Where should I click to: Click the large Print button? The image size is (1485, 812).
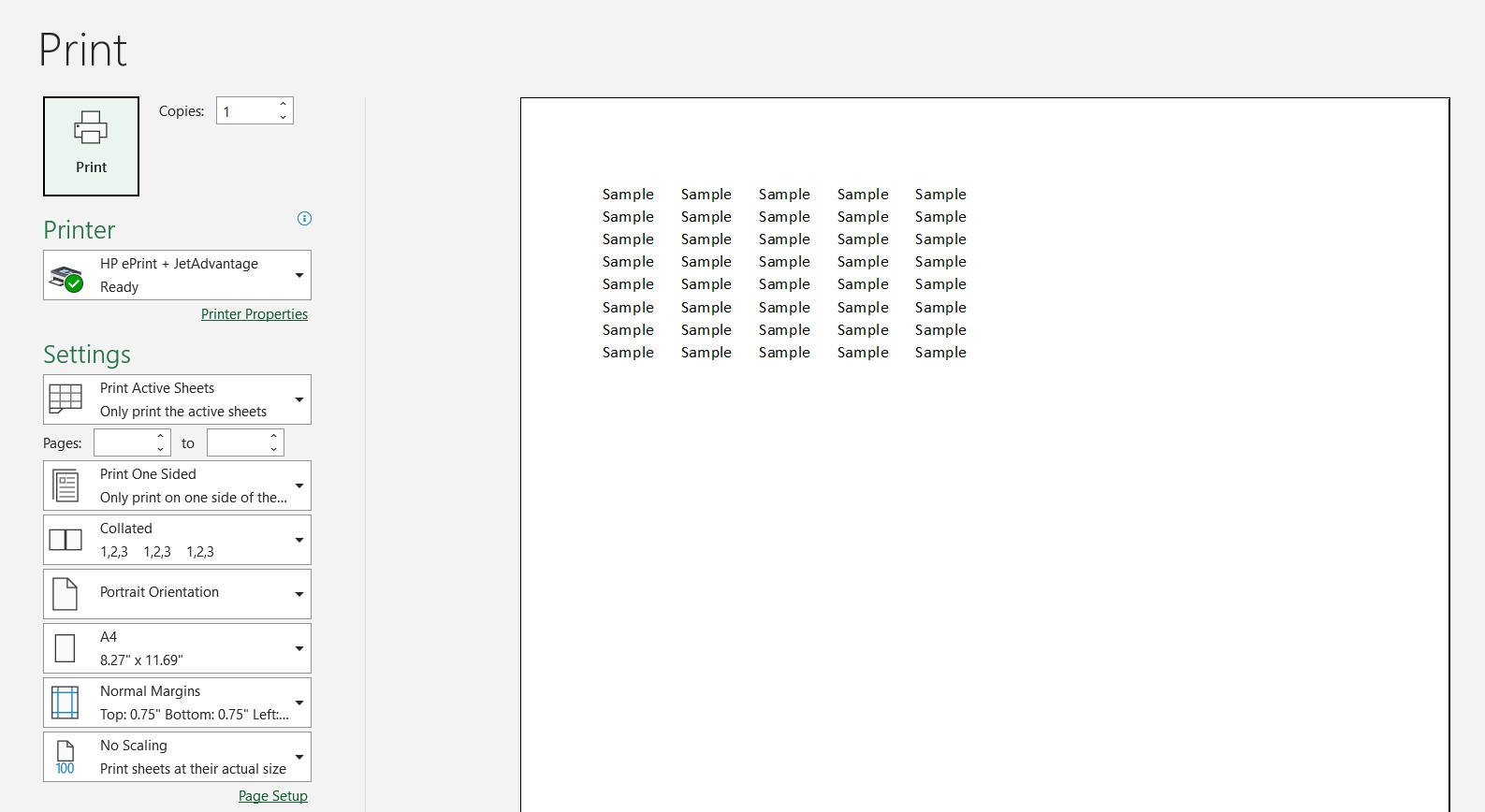click(x=91, y=146)
